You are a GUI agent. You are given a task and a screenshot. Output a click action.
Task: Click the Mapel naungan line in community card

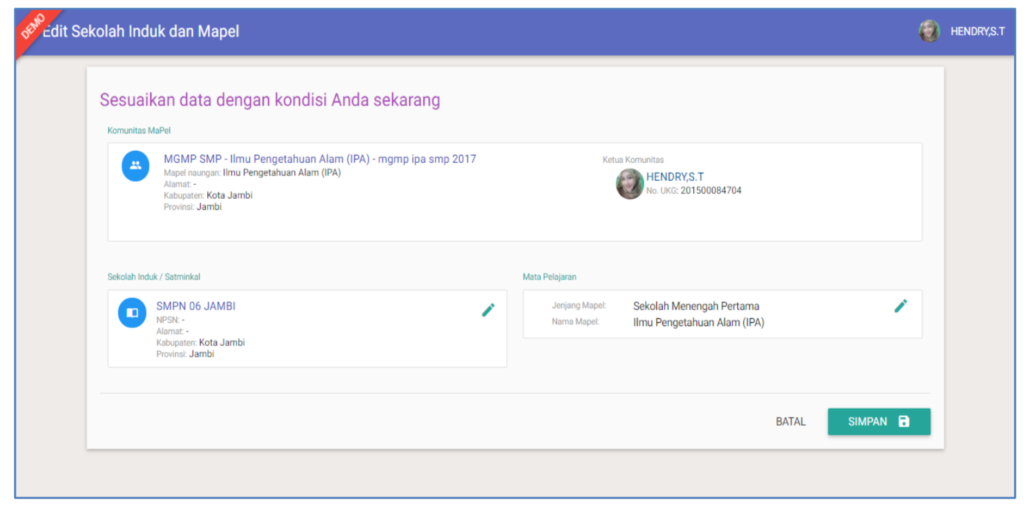pos(252,173)
